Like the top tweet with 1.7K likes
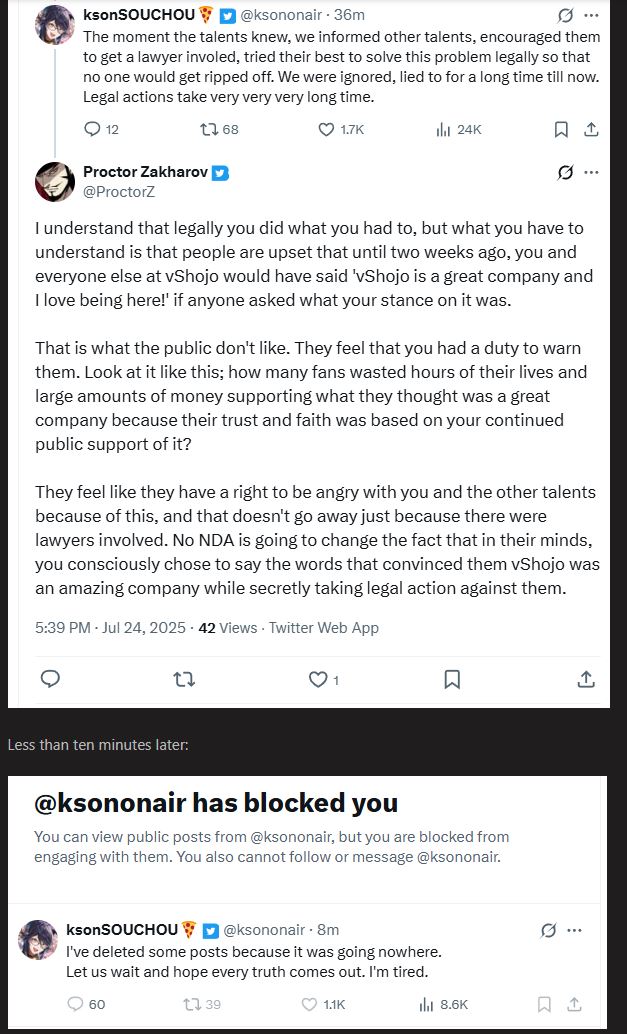This screenshot has width=627, height=1034. pos(326,129)
